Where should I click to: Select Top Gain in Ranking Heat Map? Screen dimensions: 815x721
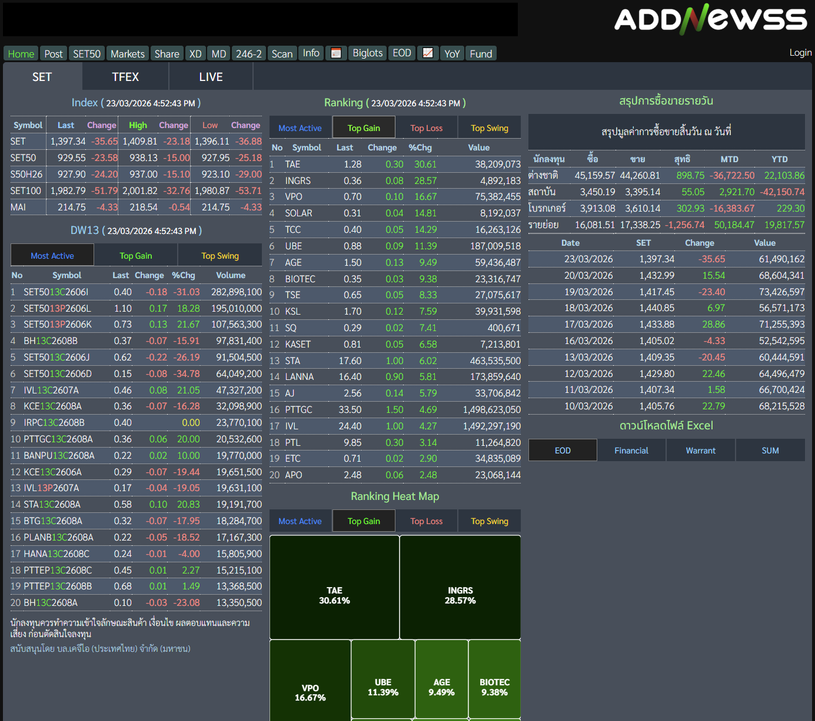point(363,521)
